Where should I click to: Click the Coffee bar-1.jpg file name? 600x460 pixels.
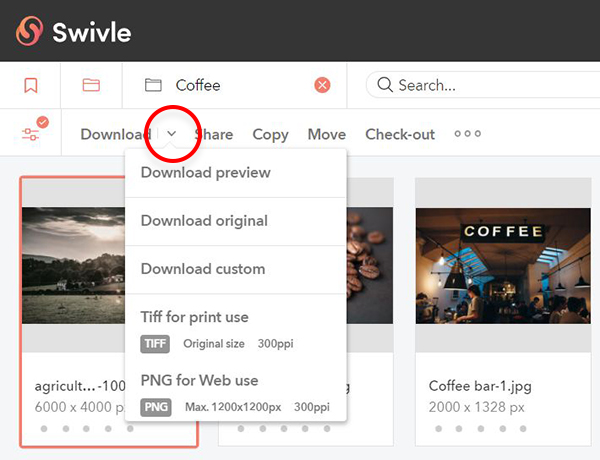480,386
